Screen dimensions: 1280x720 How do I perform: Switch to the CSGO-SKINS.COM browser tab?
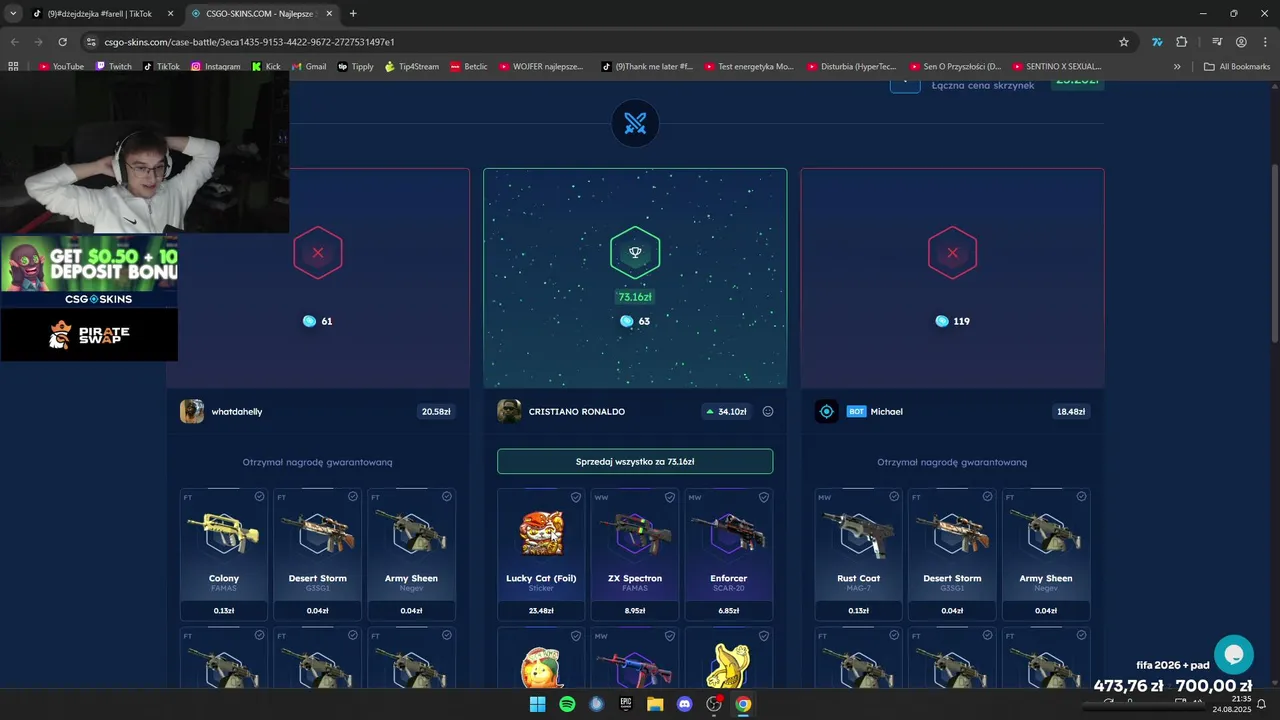(262, 14)
